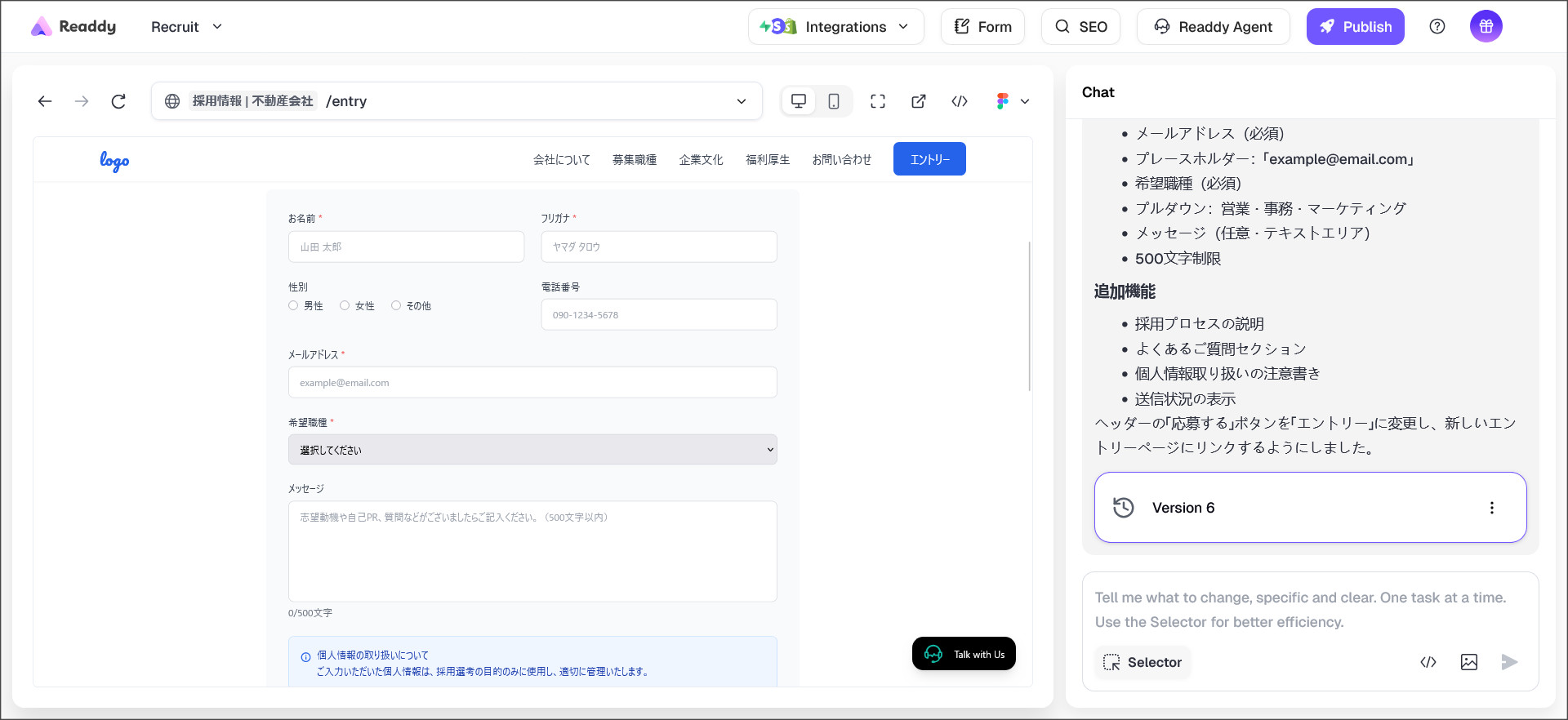Select the 女性 radio button
The width and height of the screenshot is (1568, 720).
coord(345,305)
